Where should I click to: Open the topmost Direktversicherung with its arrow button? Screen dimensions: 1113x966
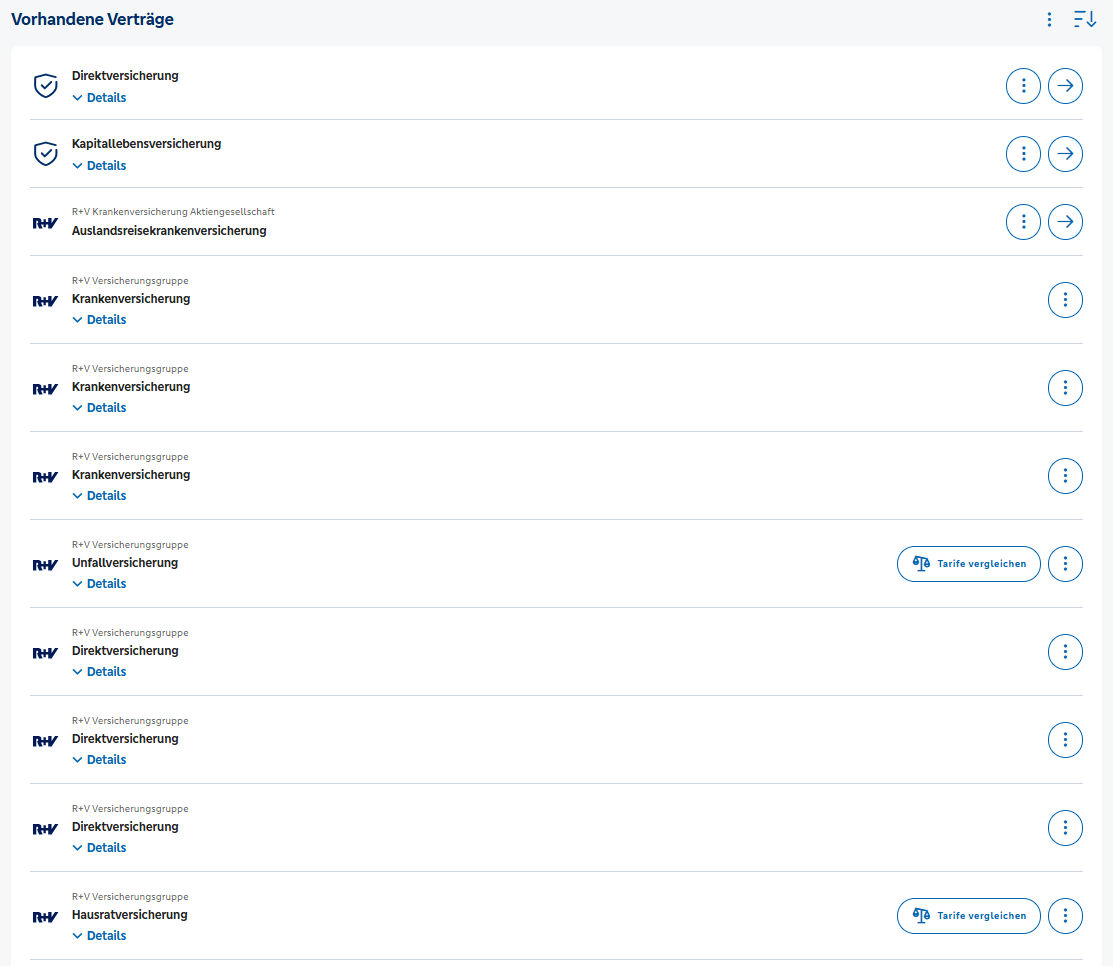click(1065, 86)
